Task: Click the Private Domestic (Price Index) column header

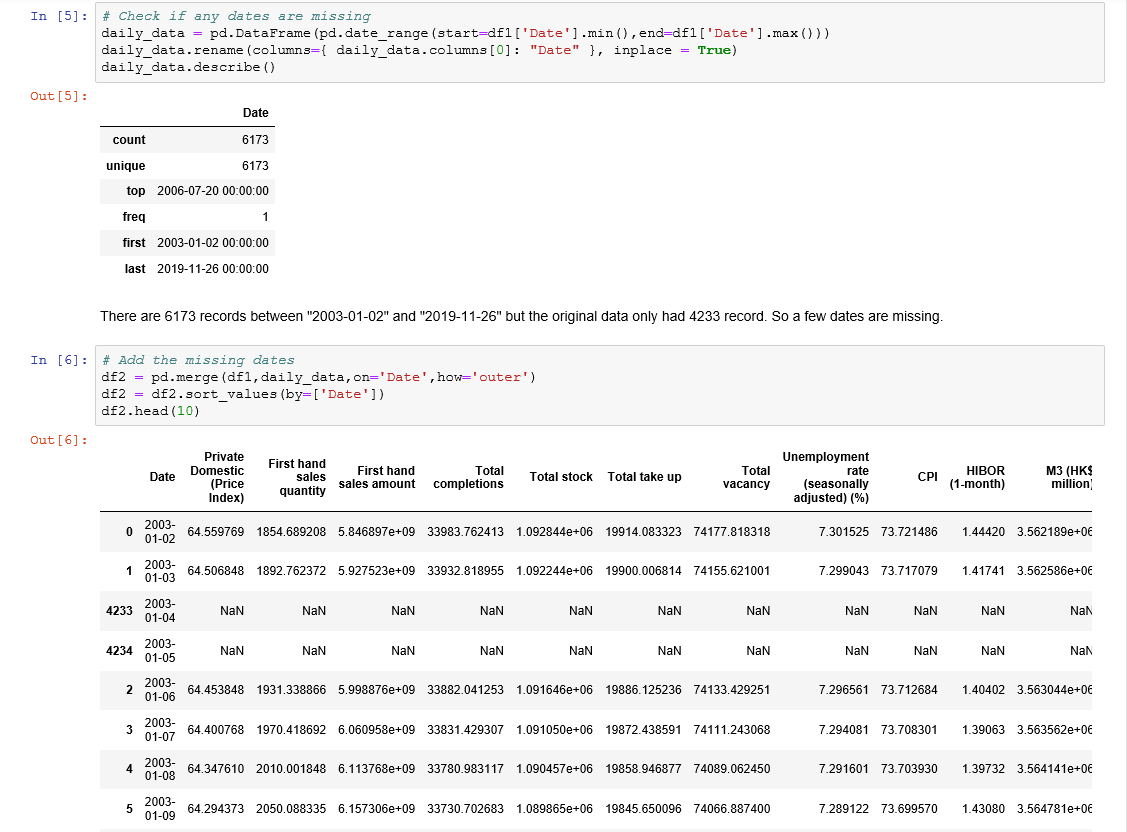Action: click(217, 477)
